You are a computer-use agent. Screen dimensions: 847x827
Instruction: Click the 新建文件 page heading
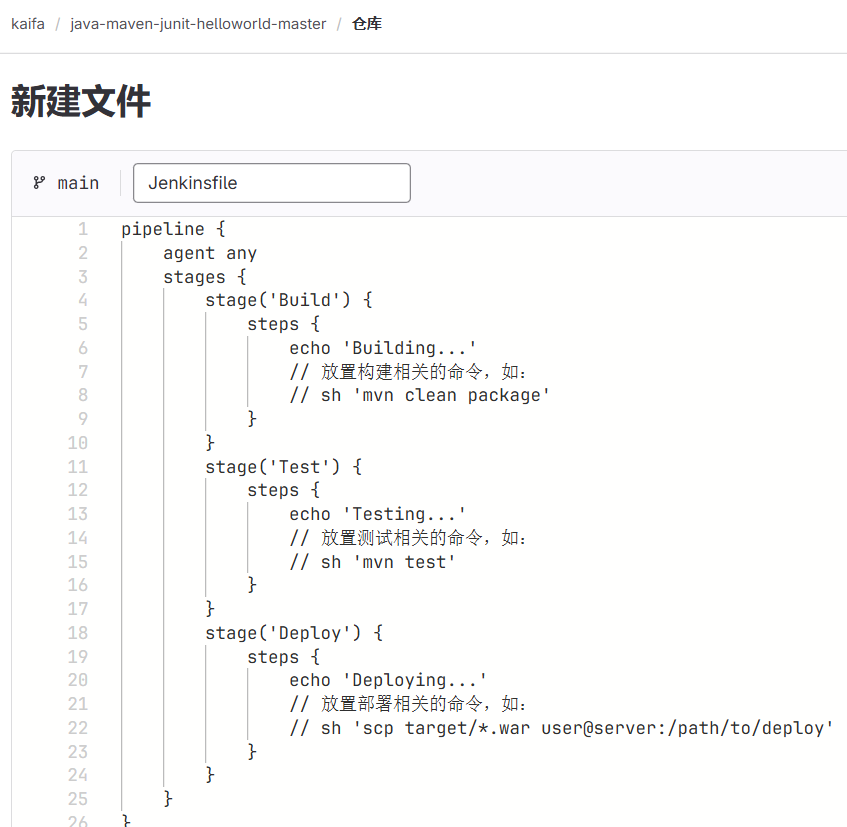click(x=81, y=102)
